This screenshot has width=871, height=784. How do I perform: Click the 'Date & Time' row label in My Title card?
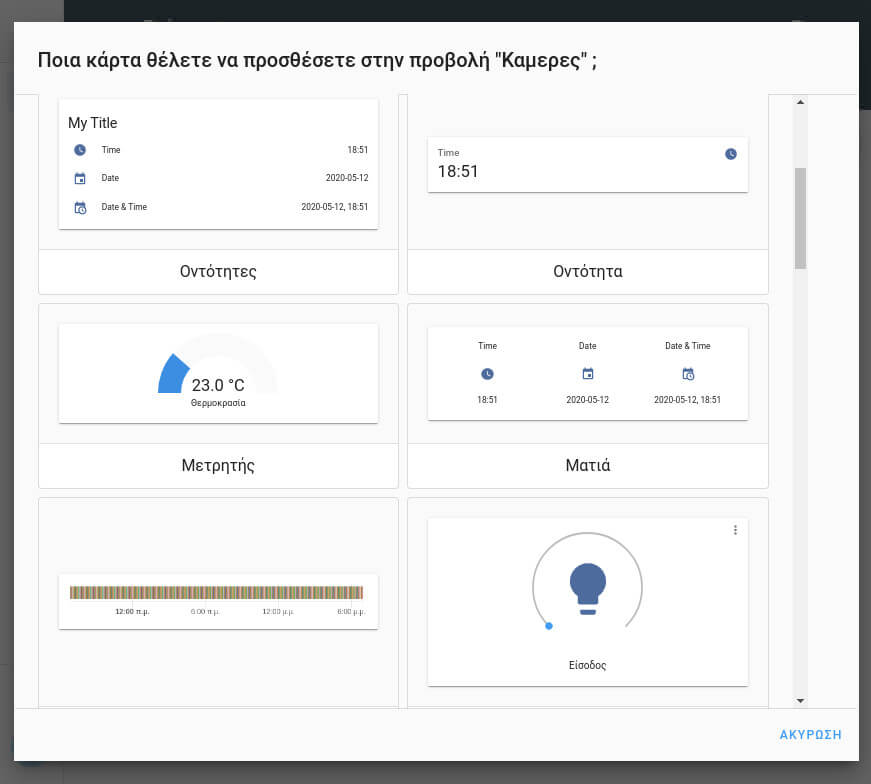[x=124, y=207]
